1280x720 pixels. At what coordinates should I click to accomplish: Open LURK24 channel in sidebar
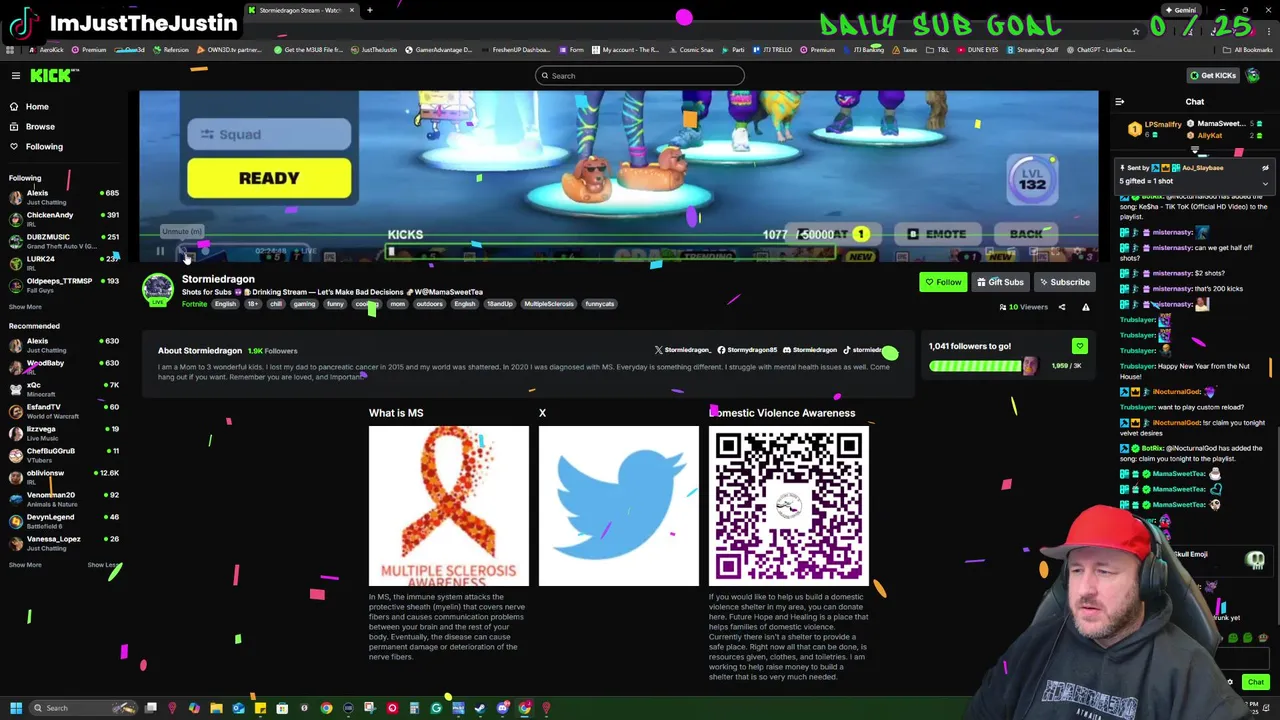[62, 263]
